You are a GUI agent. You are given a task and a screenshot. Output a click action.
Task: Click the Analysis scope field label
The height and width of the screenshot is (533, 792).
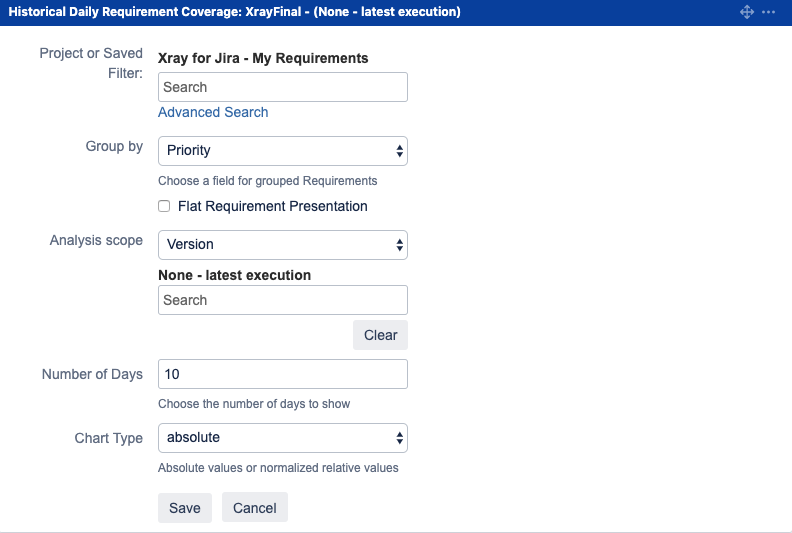click(x=96, y=240)
